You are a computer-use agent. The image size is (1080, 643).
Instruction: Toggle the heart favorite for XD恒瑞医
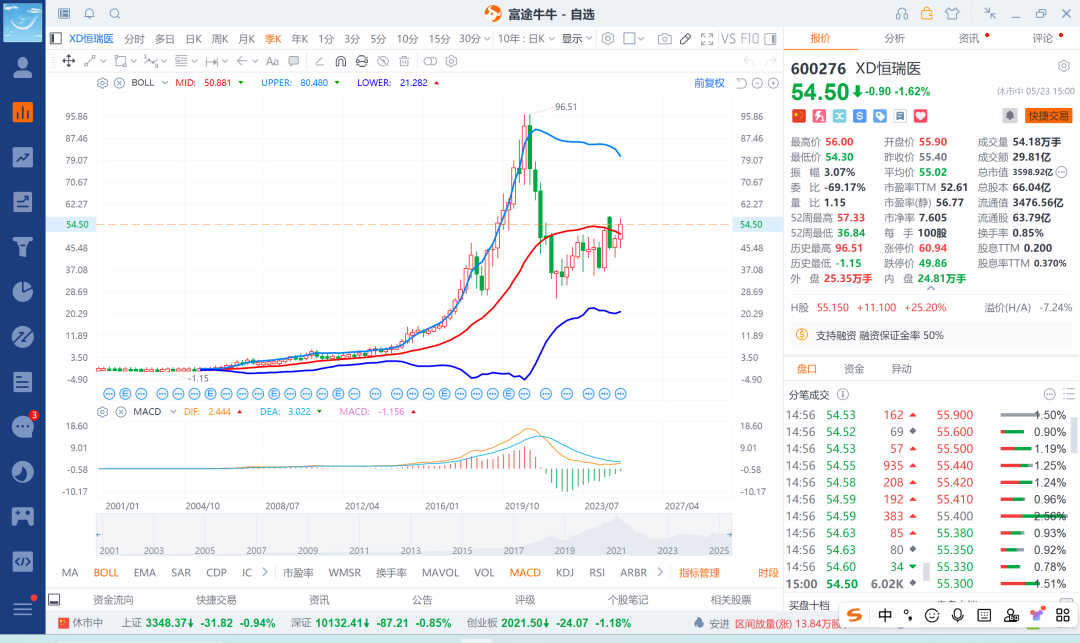point(920,116)
